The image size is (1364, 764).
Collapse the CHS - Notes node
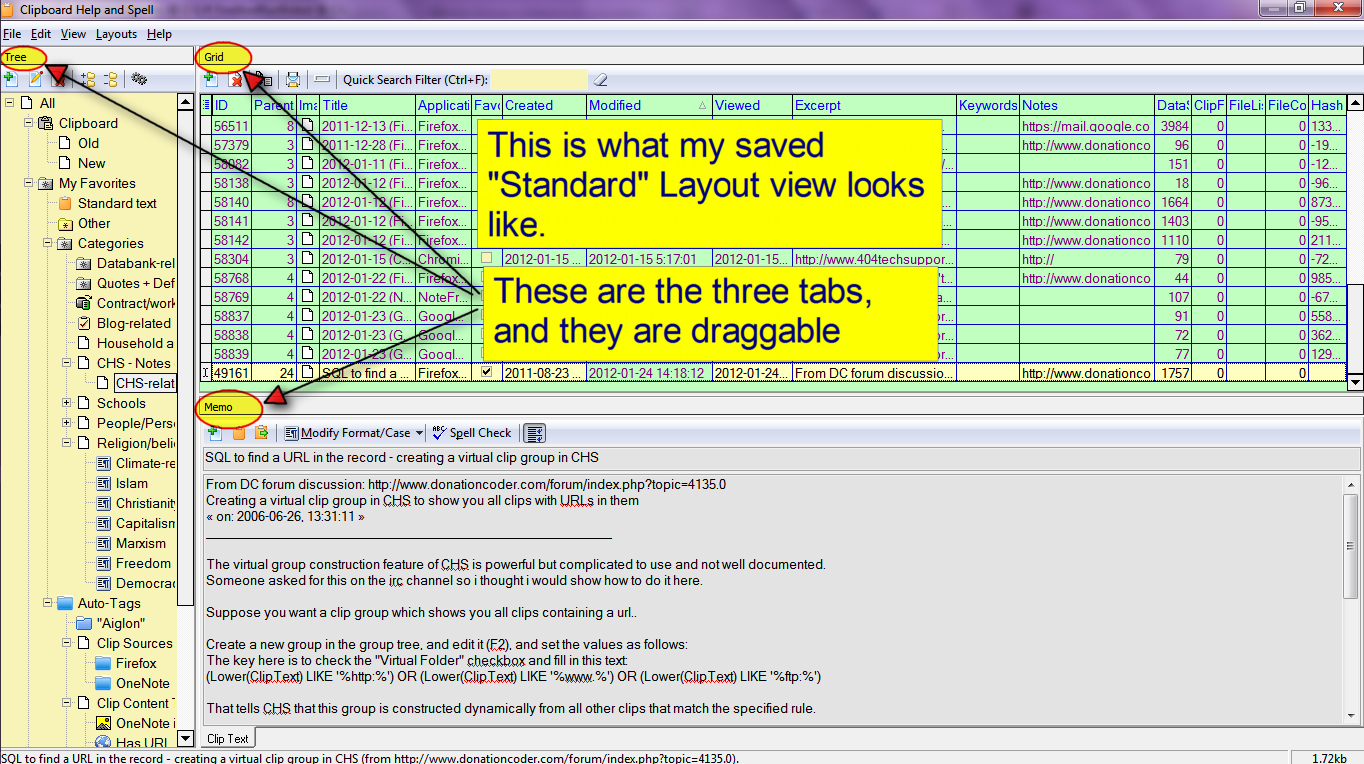tap(67, 363)
